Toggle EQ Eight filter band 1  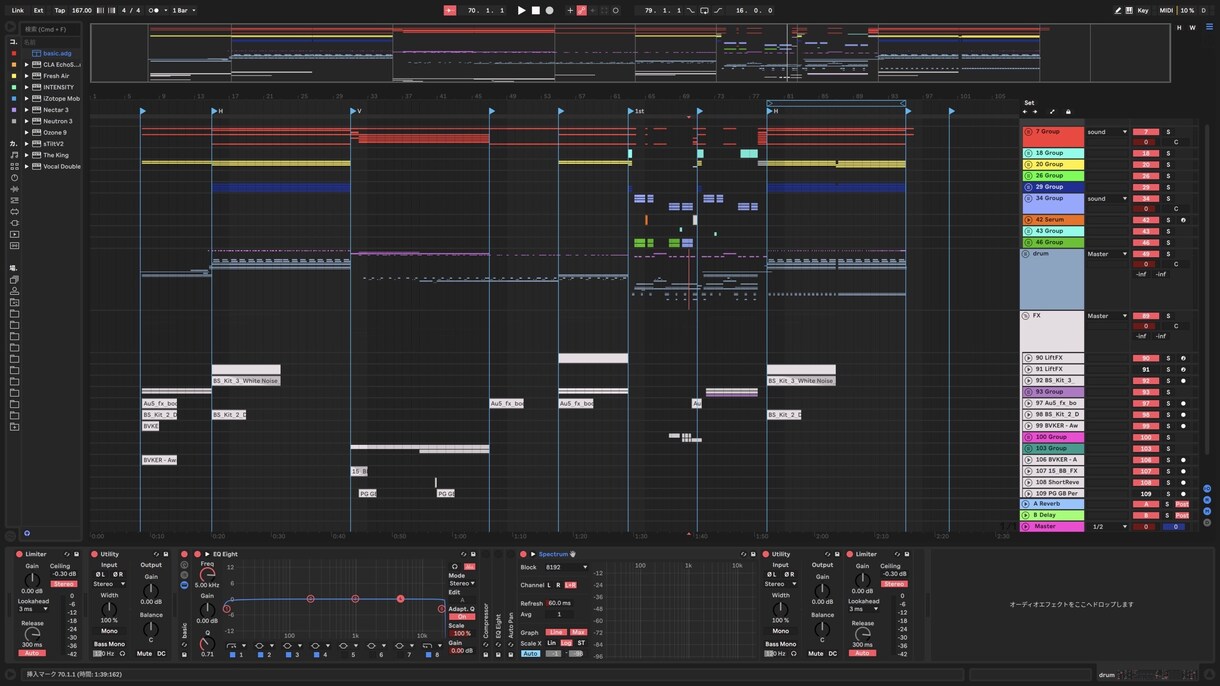232,654
